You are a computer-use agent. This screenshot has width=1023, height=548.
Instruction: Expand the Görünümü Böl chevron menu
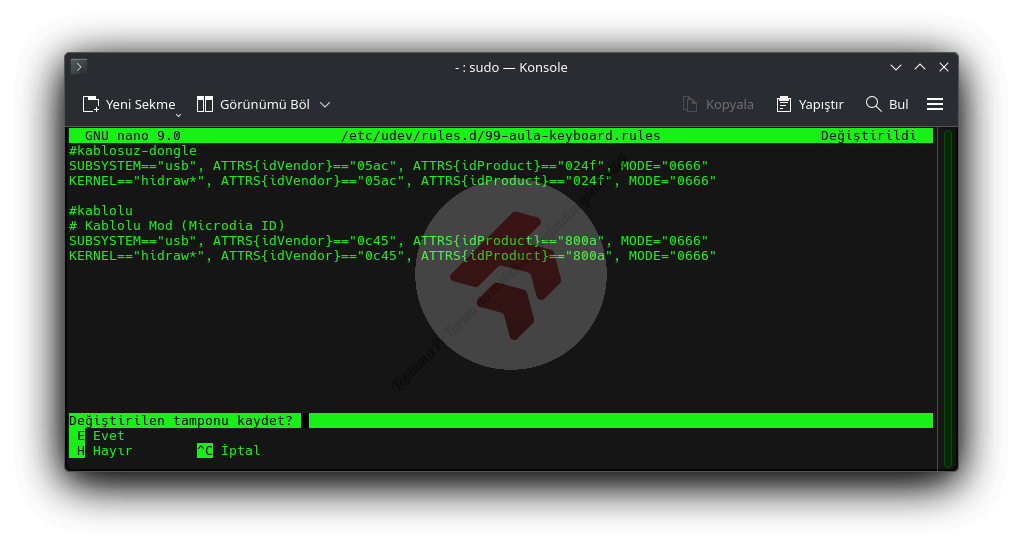tap(325, 104)
